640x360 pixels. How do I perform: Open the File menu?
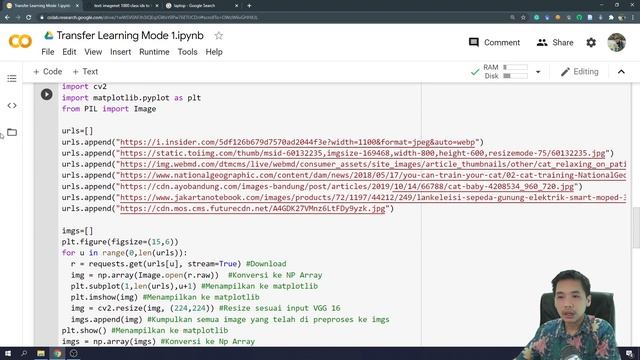(x=48, y=52)
